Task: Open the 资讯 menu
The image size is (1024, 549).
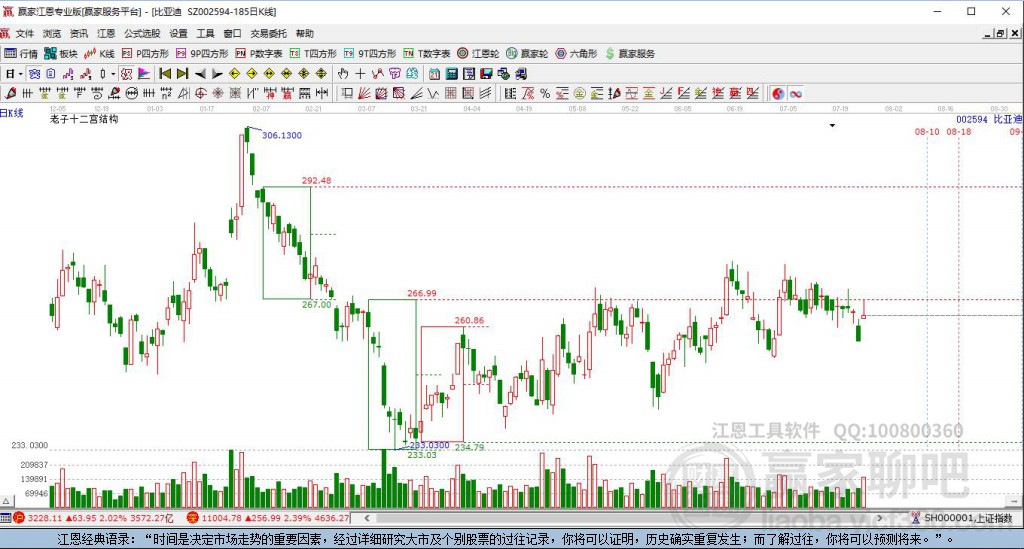Action: click(79, 33)
